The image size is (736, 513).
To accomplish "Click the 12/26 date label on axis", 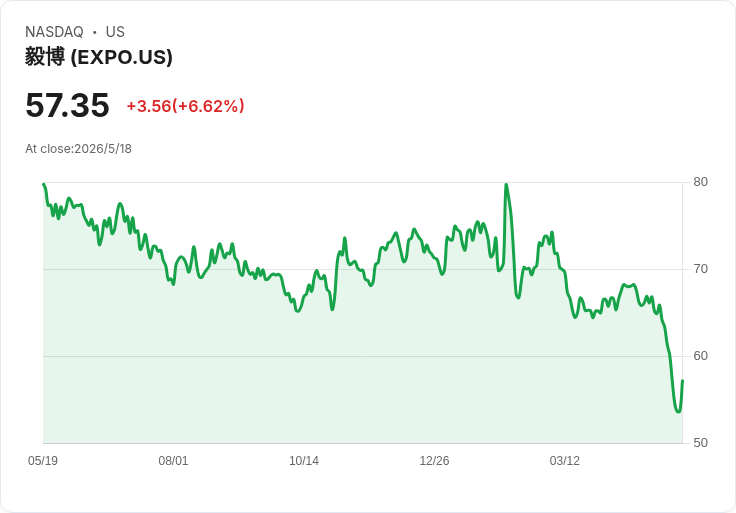I will pyautogui.click(x=434, y=461).
